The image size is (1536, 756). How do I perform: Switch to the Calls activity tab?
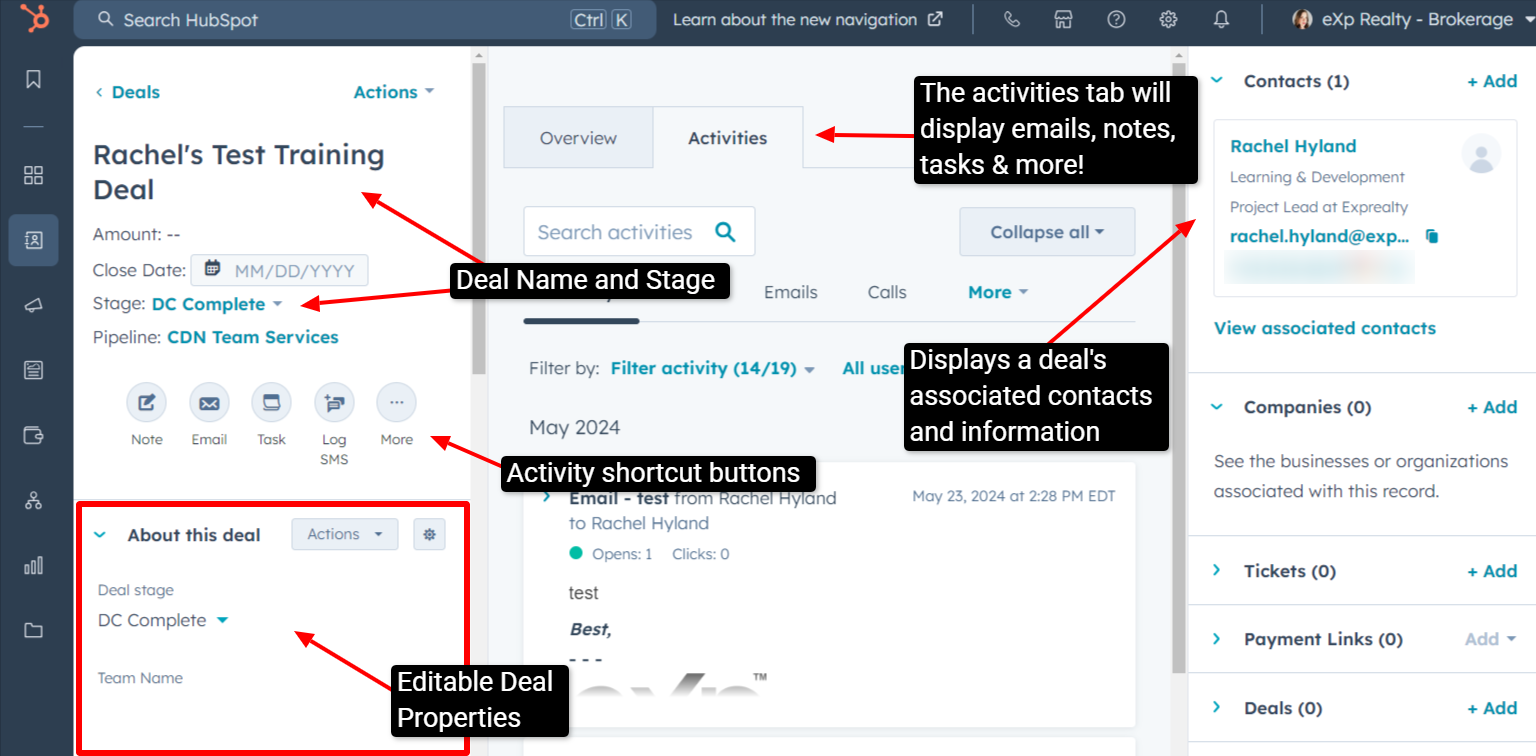[x=887, y=292]
